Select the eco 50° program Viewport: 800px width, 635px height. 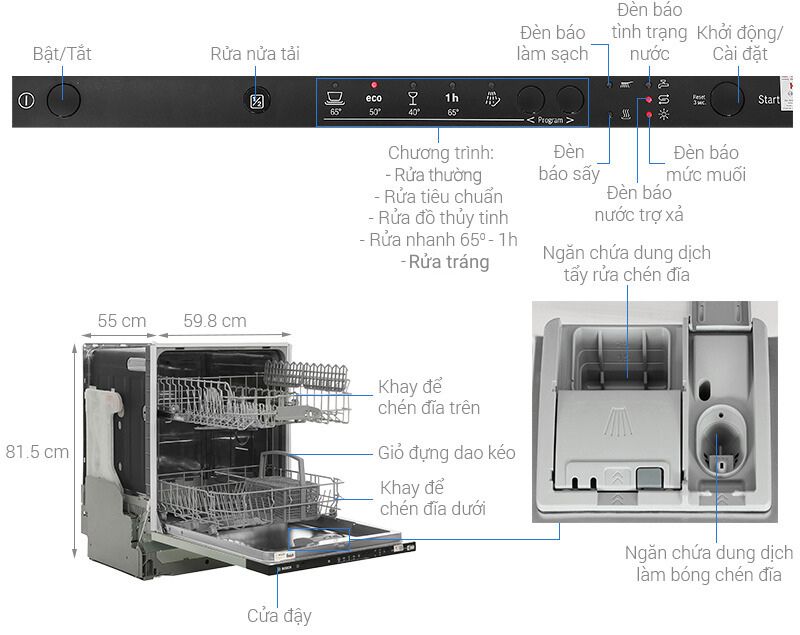[373, 99]
